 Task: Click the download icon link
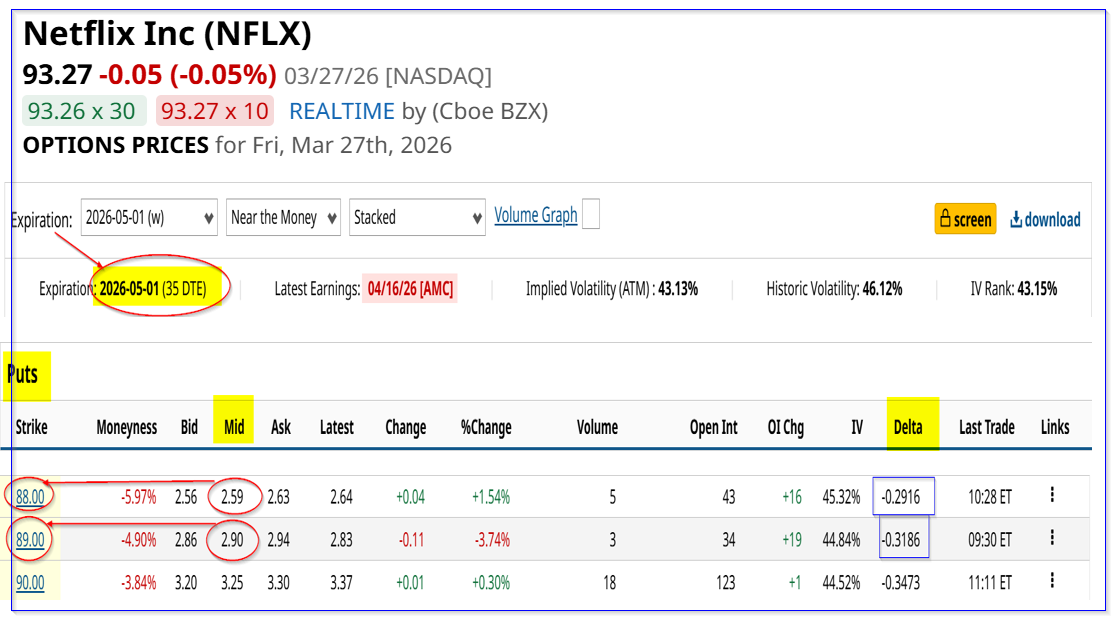(1045, 219)
